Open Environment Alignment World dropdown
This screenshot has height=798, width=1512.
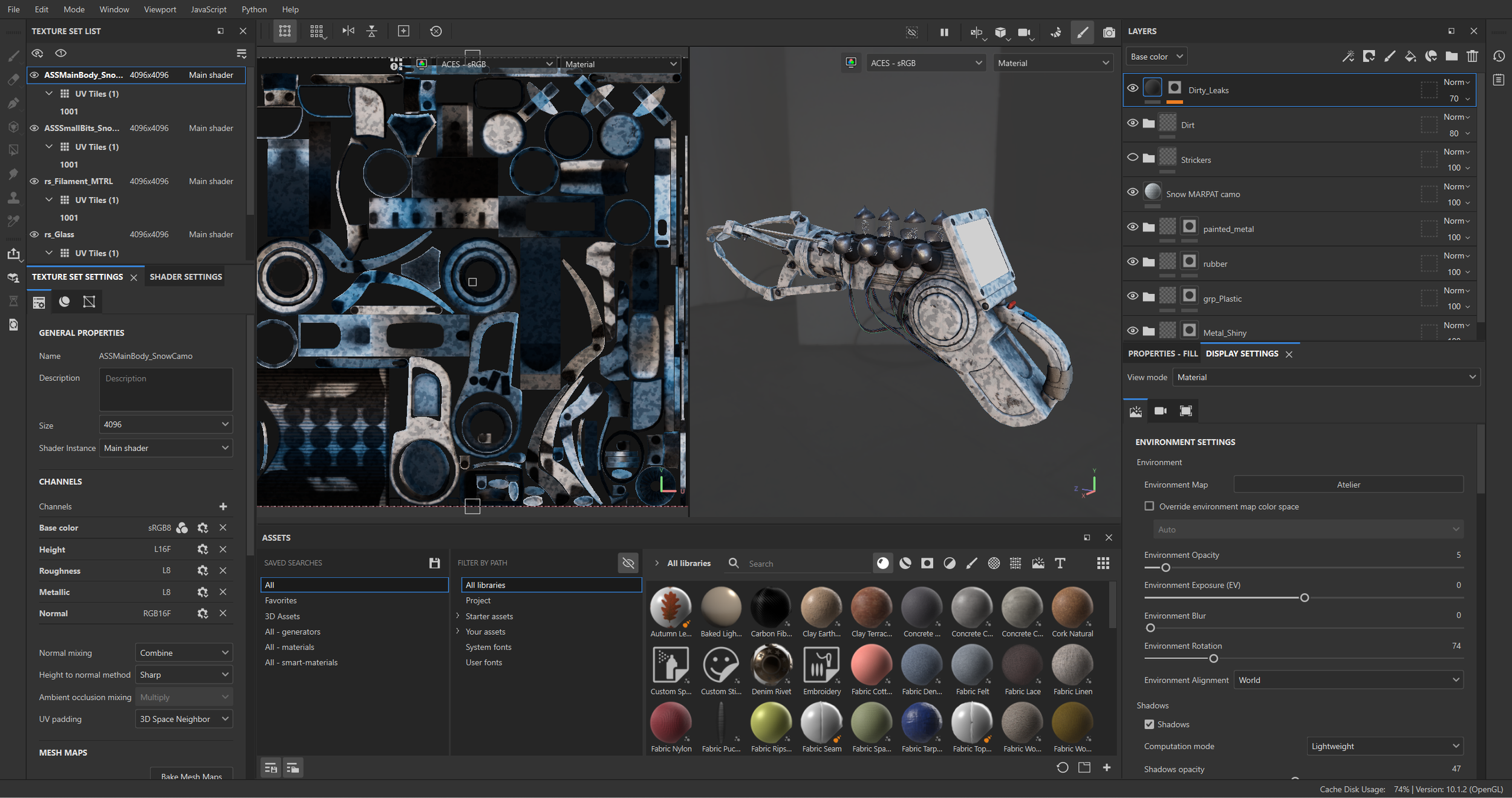(x=1348, y=680)
